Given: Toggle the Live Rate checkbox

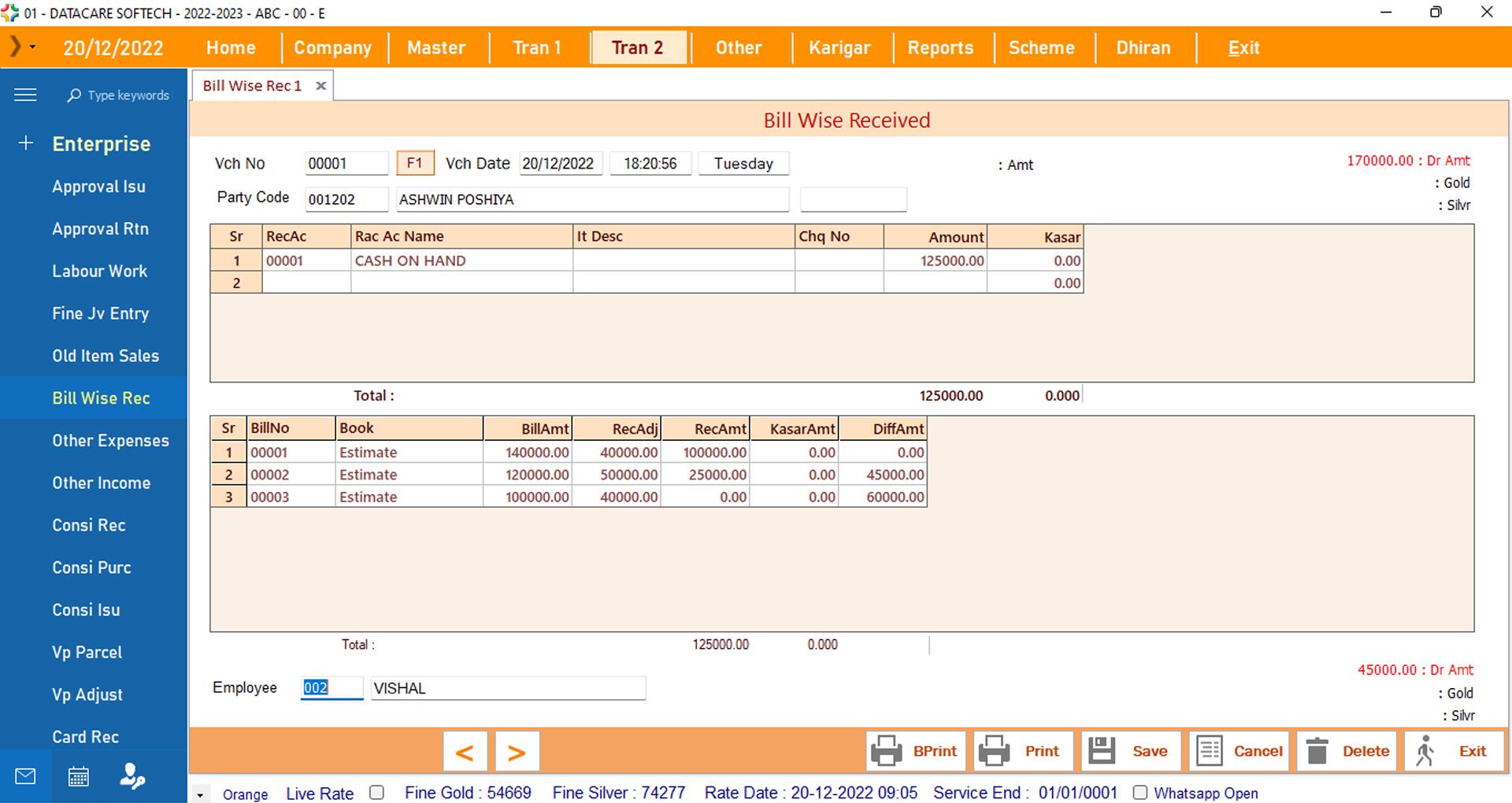Looking at the screenshot, I should [x=376, y=793].
